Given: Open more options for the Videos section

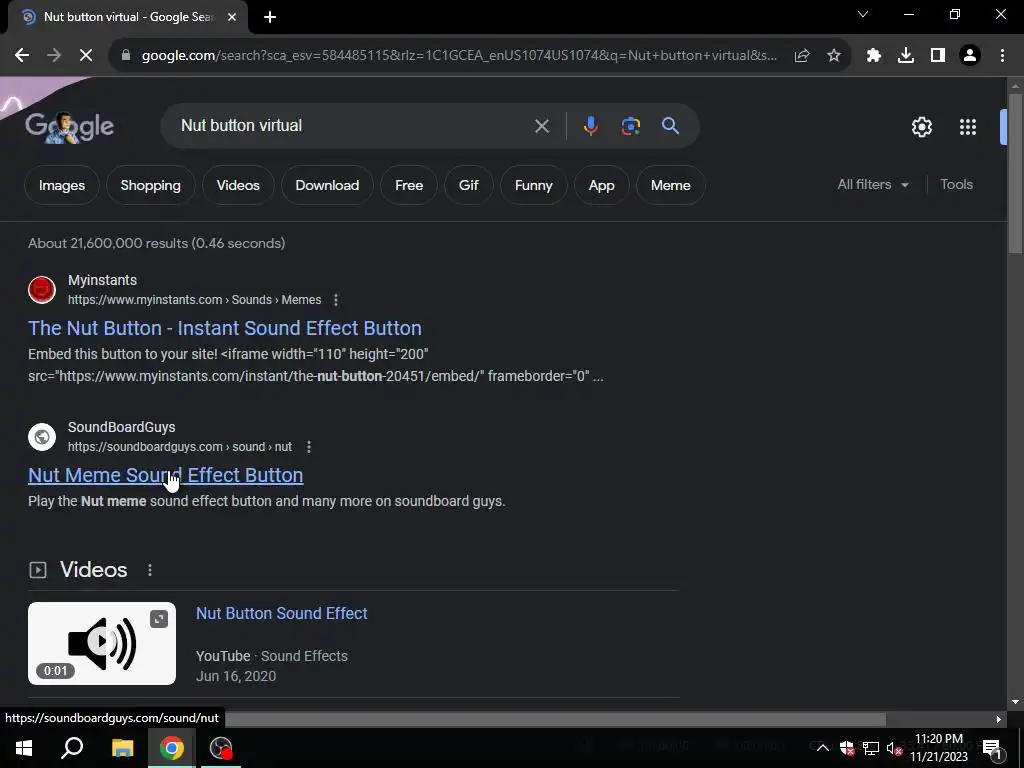Looking at the screenshot, I should (150, 570).
